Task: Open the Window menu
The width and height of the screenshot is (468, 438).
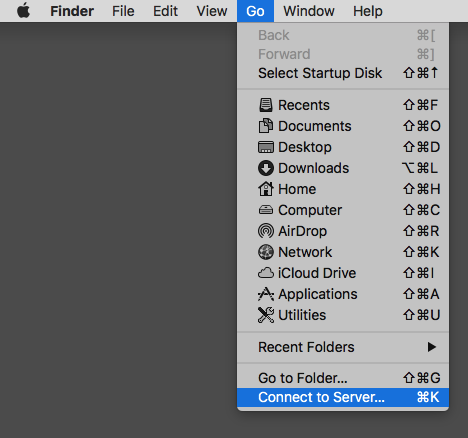Action: [x=309, y=11]
